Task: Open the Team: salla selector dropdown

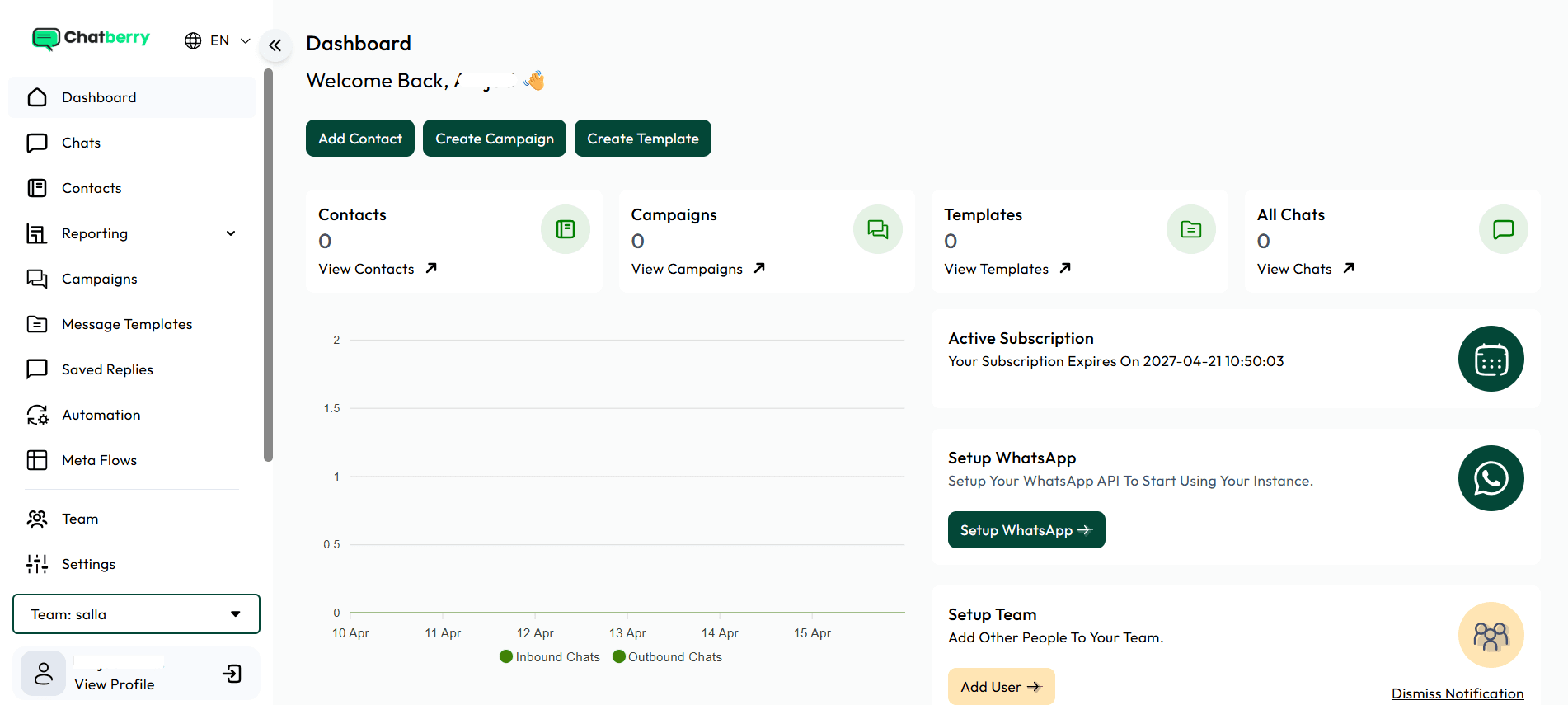Action: tap(136, 614)
